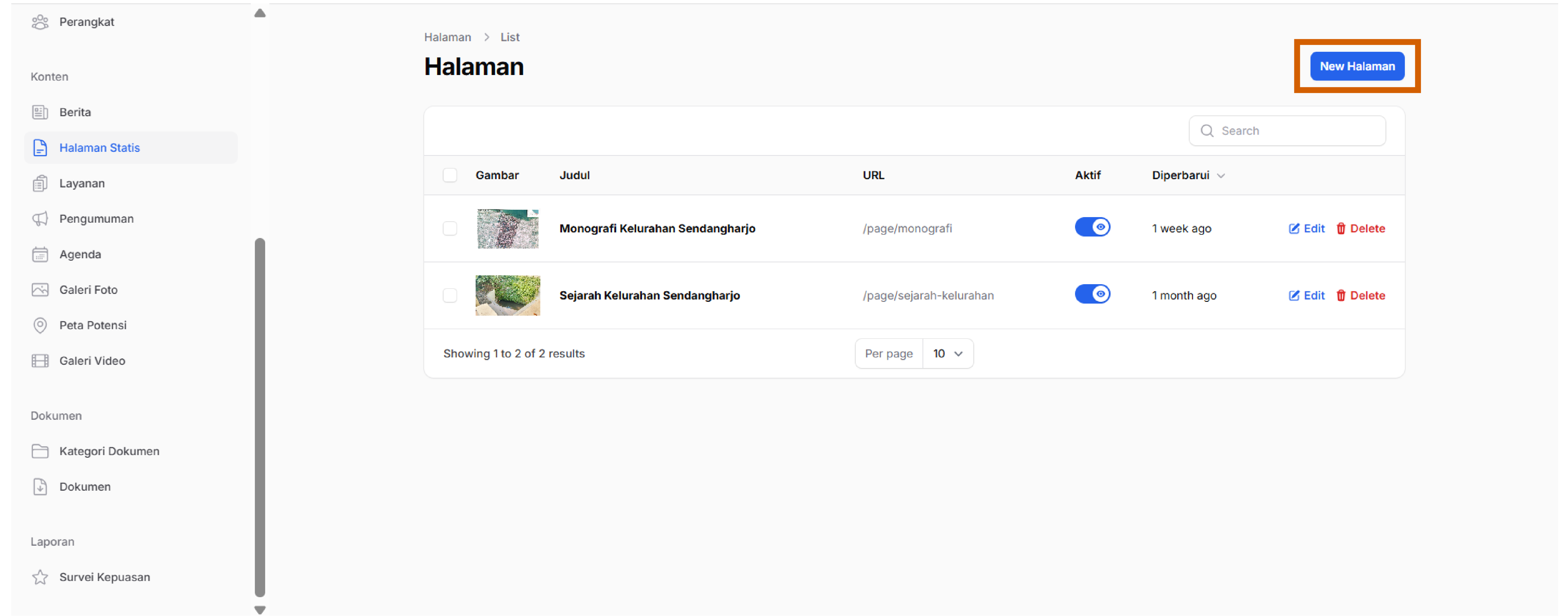Image resolution: width=1568 pixels, height=616 pixels.
Task: Click the Gambar column header
Action: click(x=497, y=176)
